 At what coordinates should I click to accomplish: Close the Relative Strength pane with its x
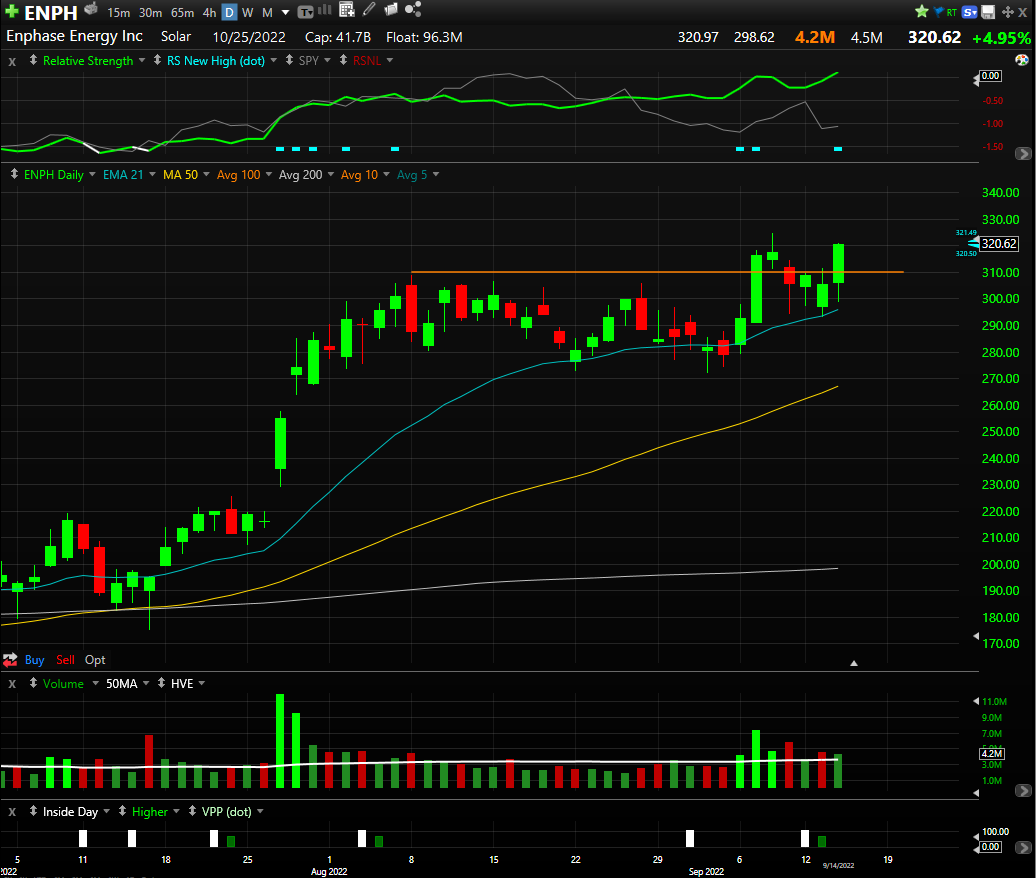click(x=12, y=61)
